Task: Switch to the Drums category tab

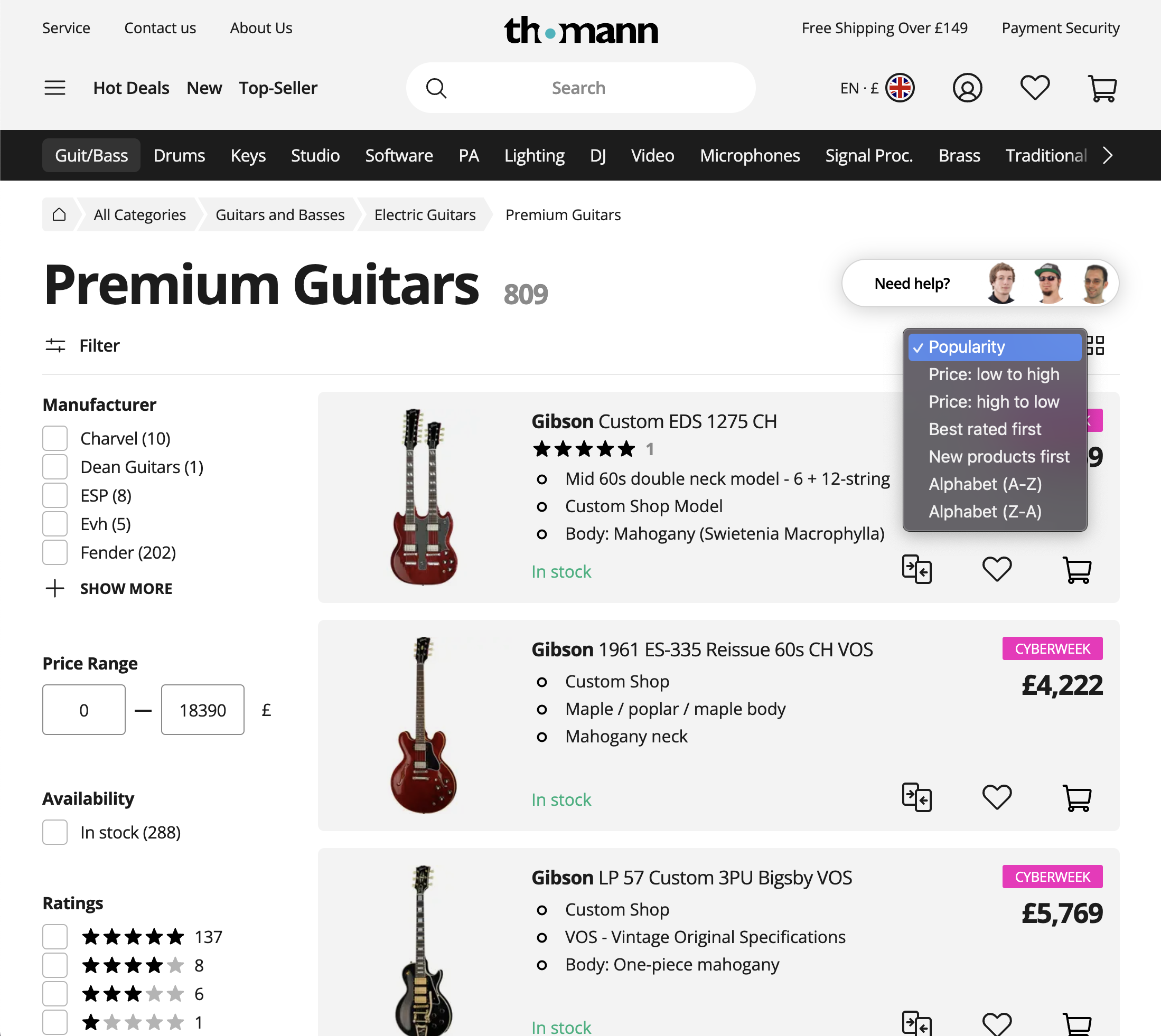Action: coord(180,155)
